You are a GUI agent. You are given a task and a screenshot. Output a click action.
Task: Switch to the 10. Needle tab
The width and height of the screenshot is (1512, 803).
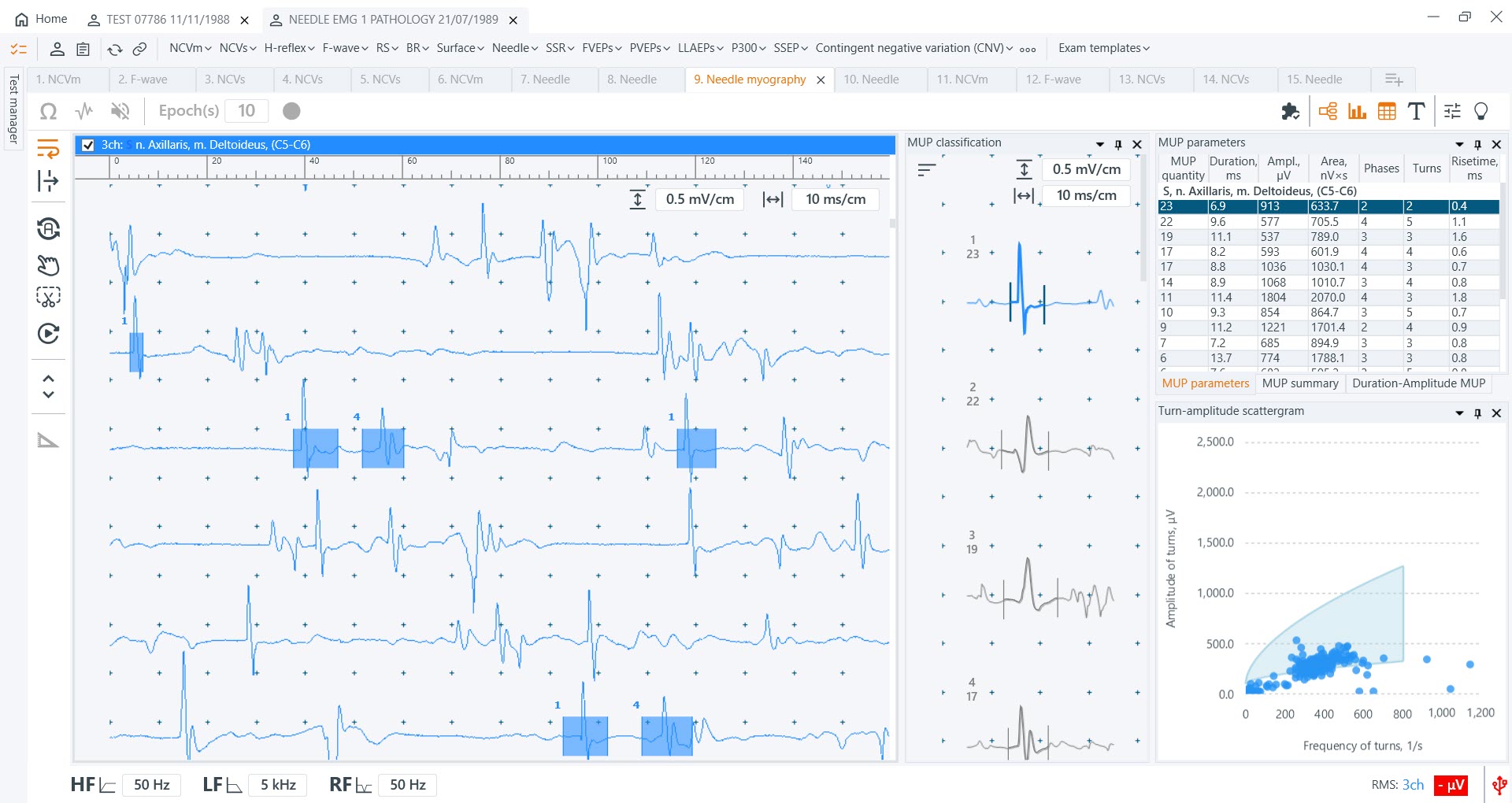871,80
